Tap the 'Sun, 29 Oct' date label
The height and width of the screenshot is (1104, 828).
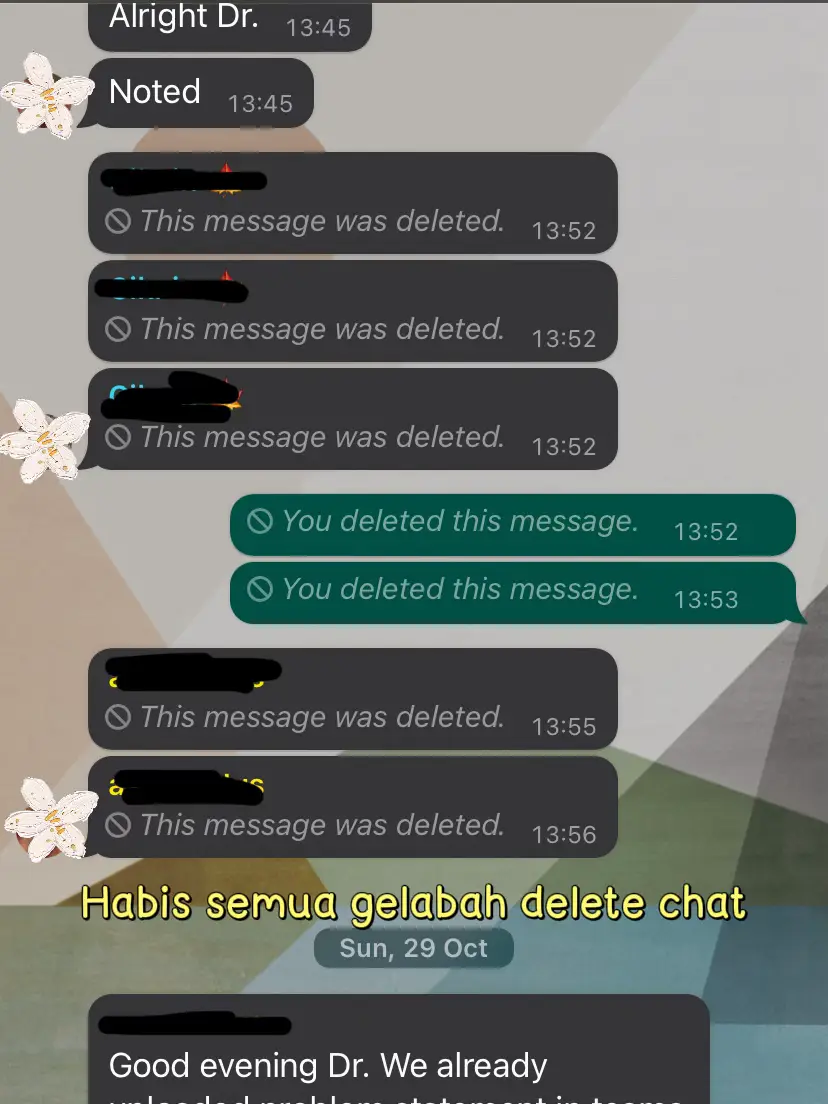(x=413, y=948)
